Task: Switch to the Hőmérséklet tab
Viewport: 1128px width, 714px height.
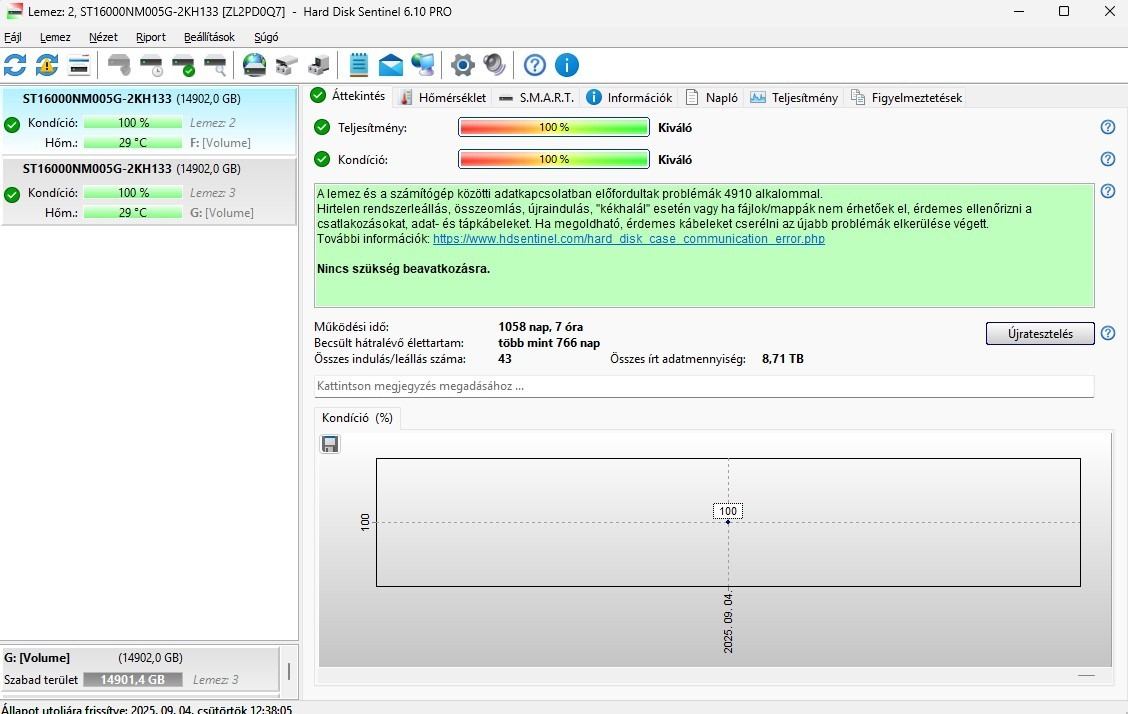Action: (x=443, y=97)
